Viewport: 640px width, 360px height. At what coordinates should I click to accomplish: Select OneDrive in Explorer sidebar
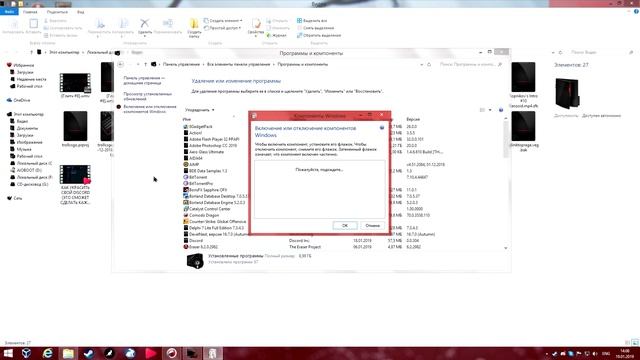19,100
